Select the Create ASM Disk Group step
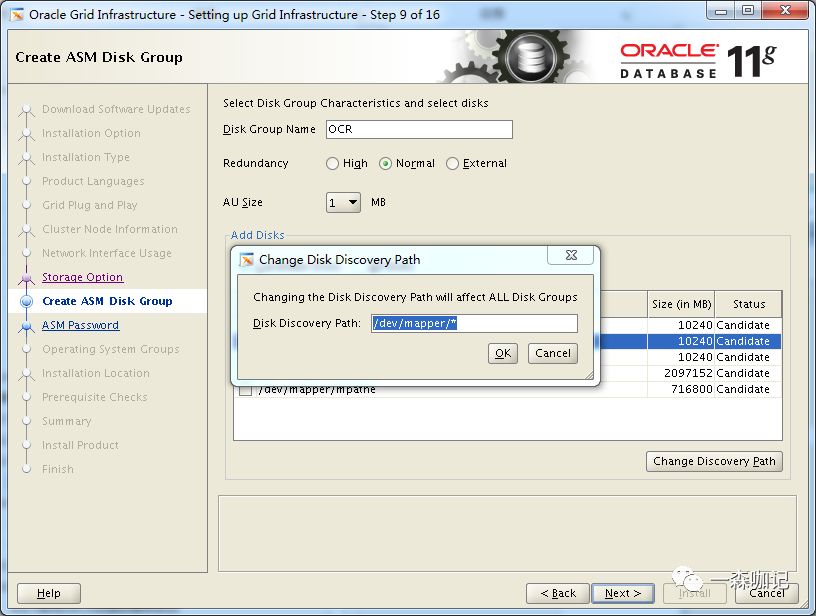Viewport: 816px width, 616px height. click(107, 301)
